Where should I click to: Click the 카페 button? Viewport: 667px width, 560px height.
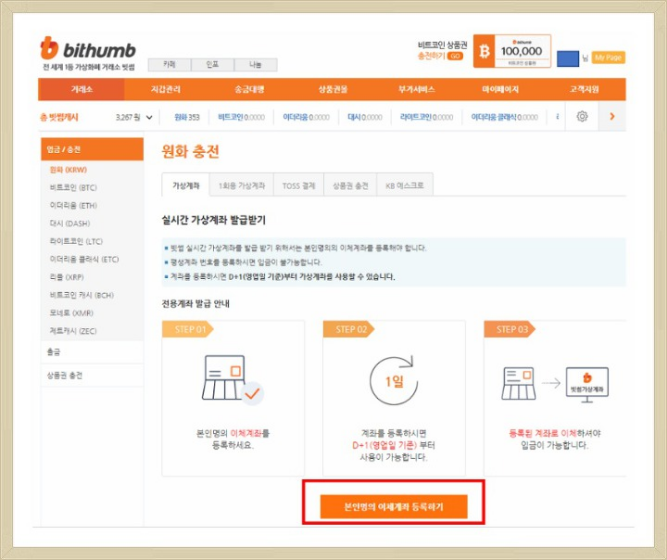pos(169,65)
